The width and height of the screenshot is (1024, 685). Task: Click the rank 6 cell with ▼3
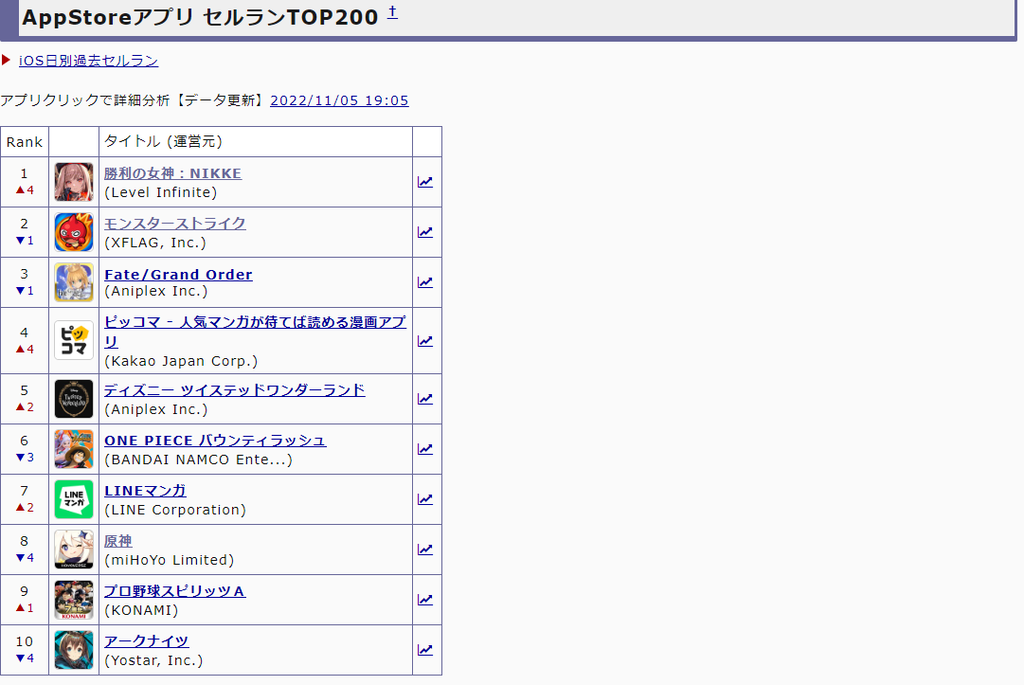pyautogui.click(x=24, y=449)
